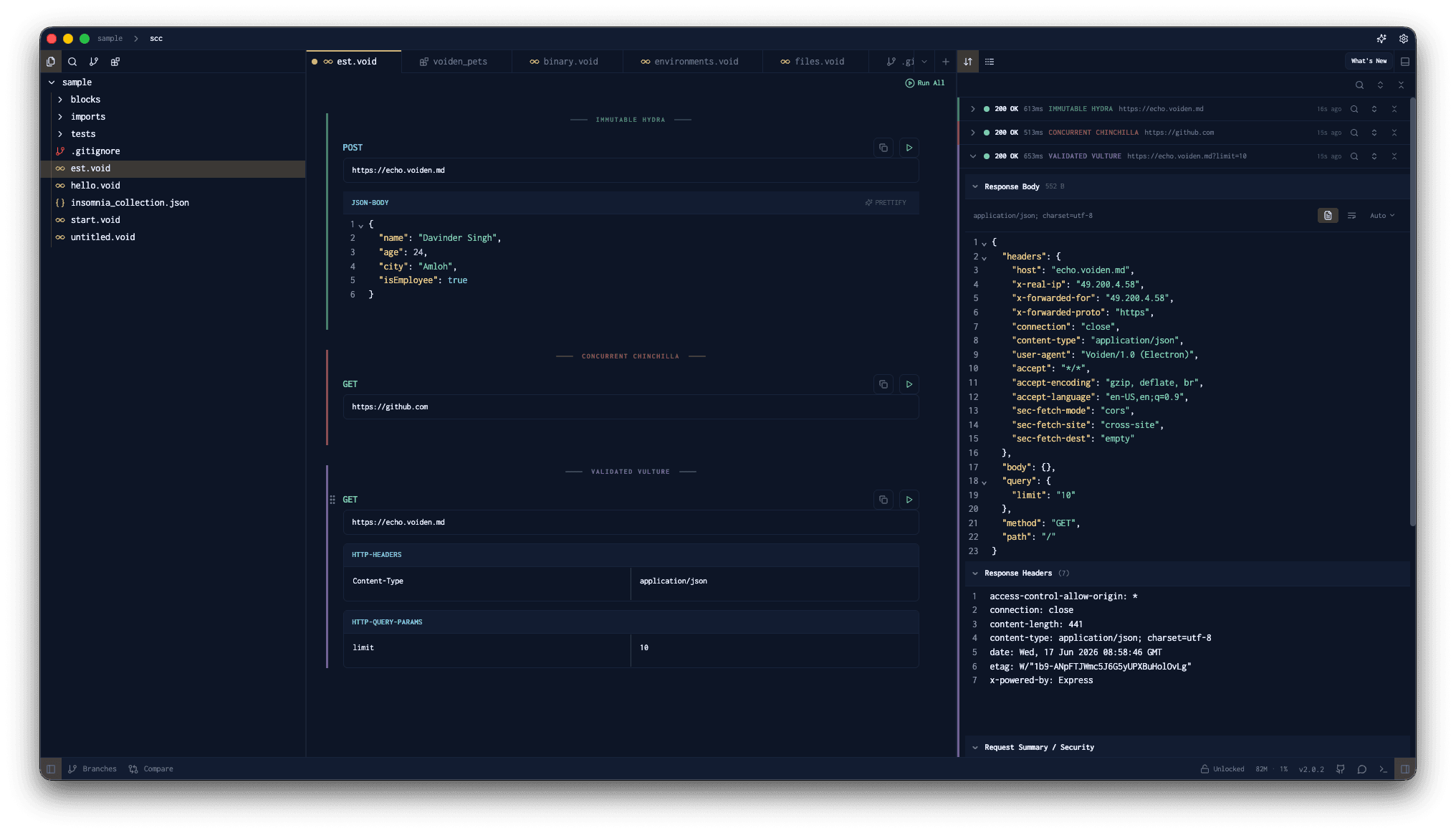Expand the tests folder
Viewport: 1456px width, 833px height.
click(x=60, y=134)
